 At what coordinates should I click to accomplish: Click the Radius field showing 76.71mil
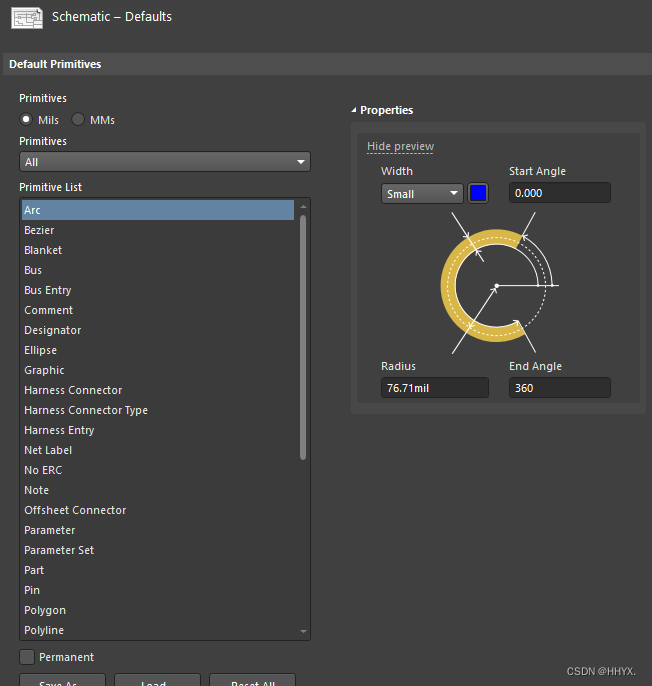point(435,388)
